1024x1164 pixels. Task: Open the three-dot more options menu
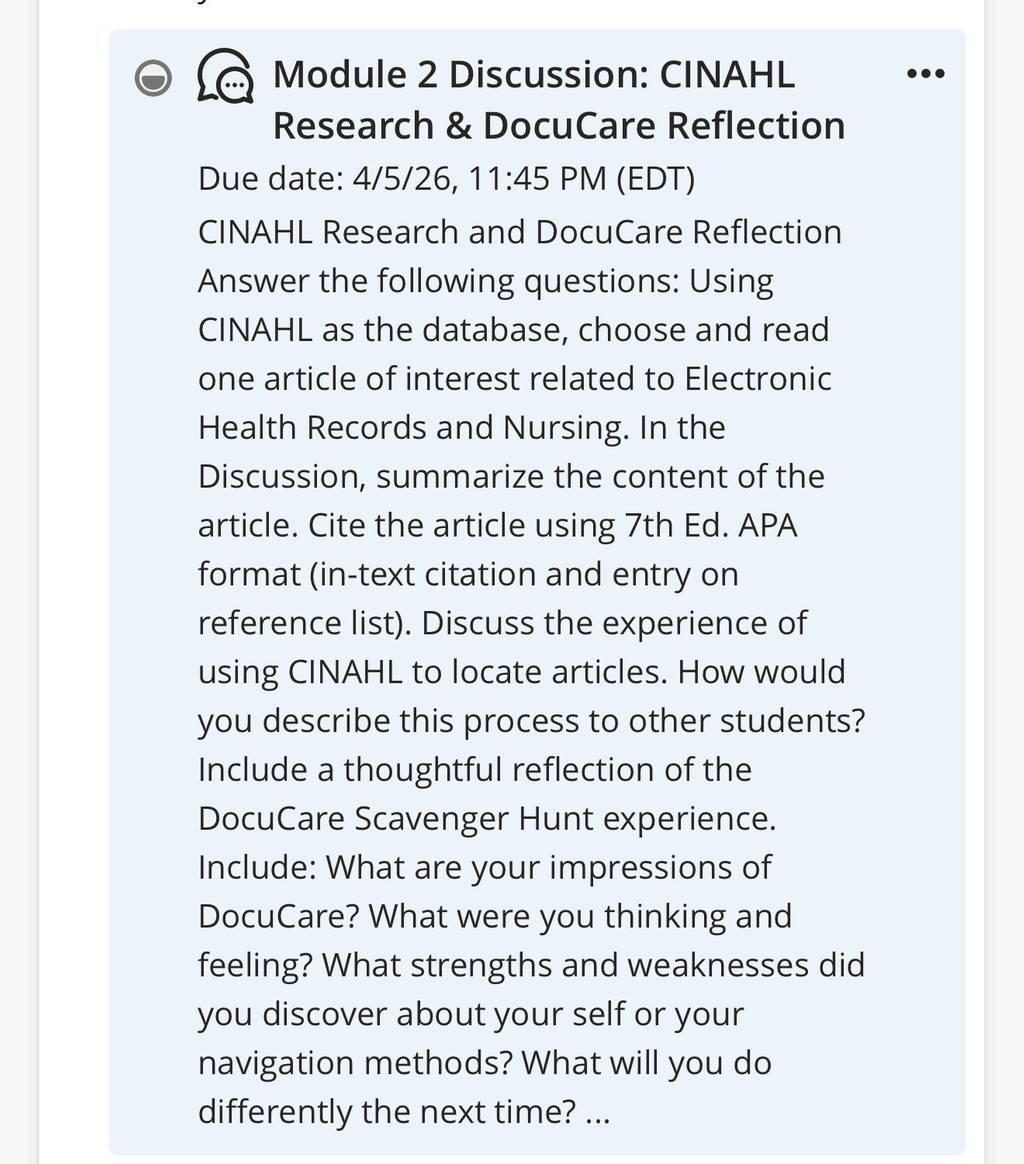pos(925,73)
